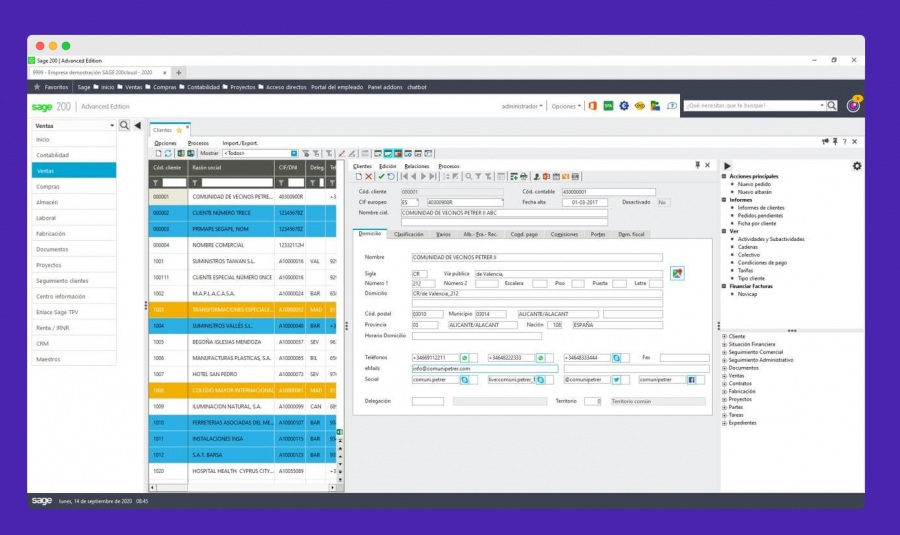Click the Office icon in the top header

pos(593,106)
